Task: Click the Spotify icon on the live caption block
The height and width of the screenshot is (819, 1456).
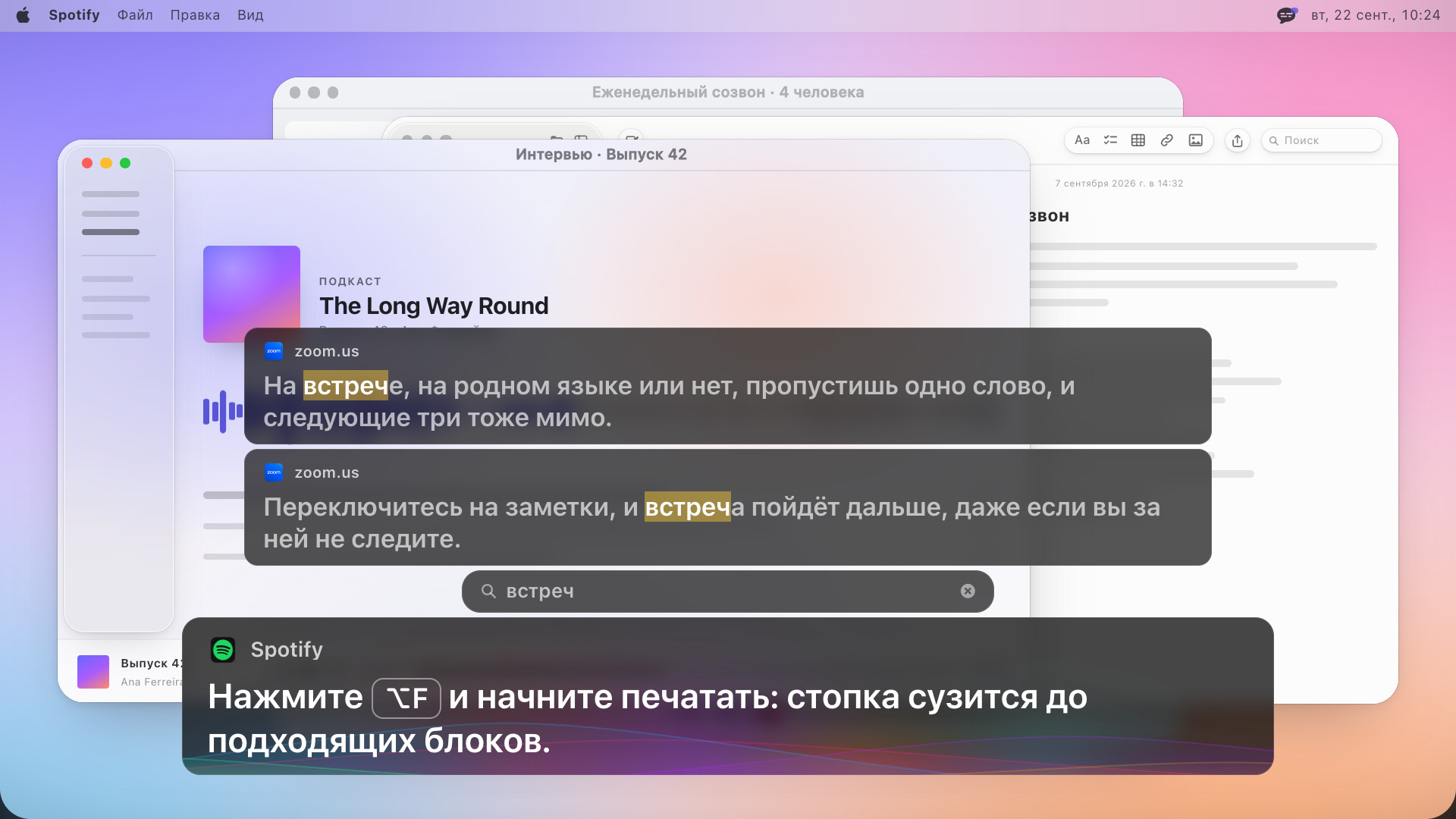Action: point(223,650)
